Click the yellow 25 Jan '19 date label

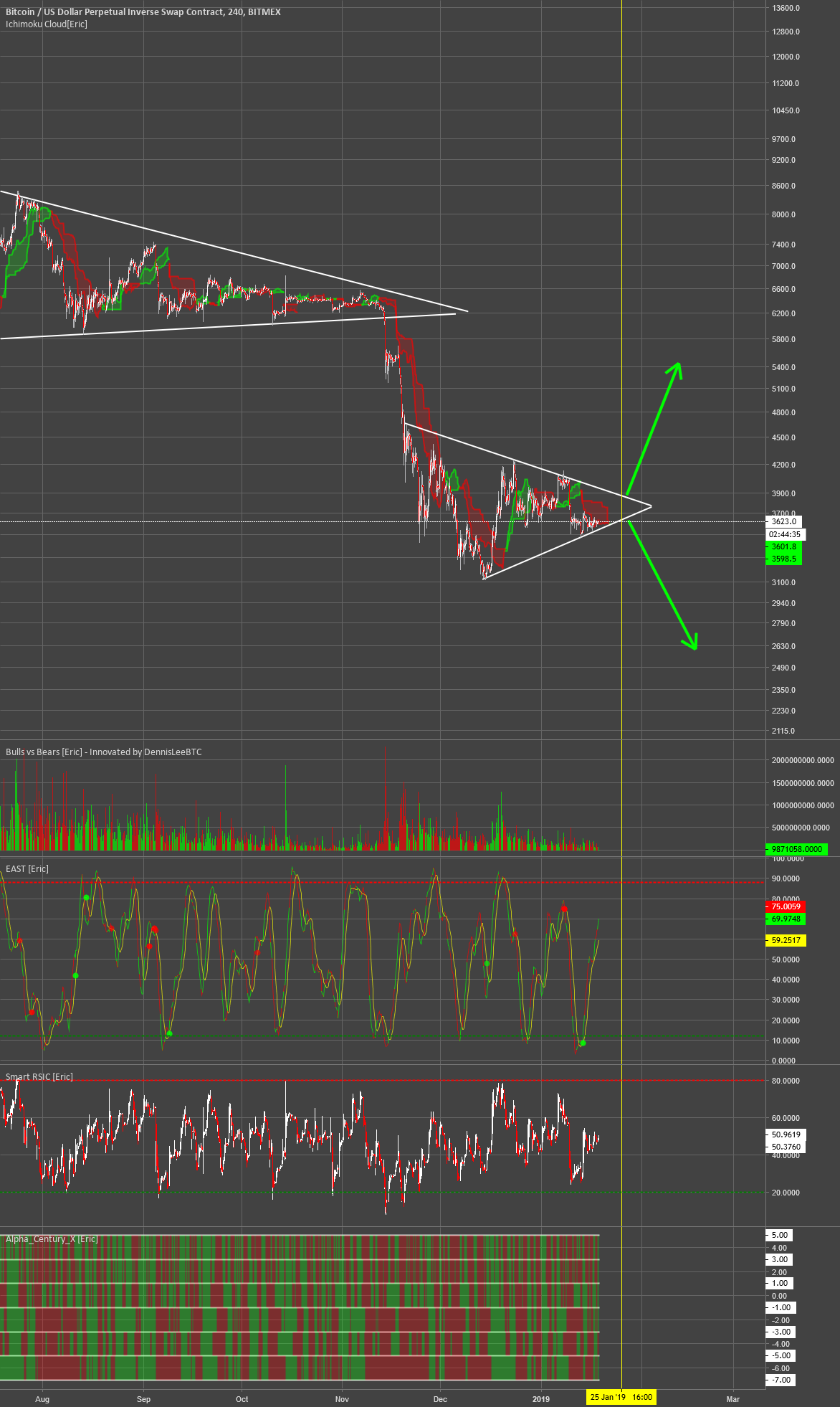point(621,1397)
